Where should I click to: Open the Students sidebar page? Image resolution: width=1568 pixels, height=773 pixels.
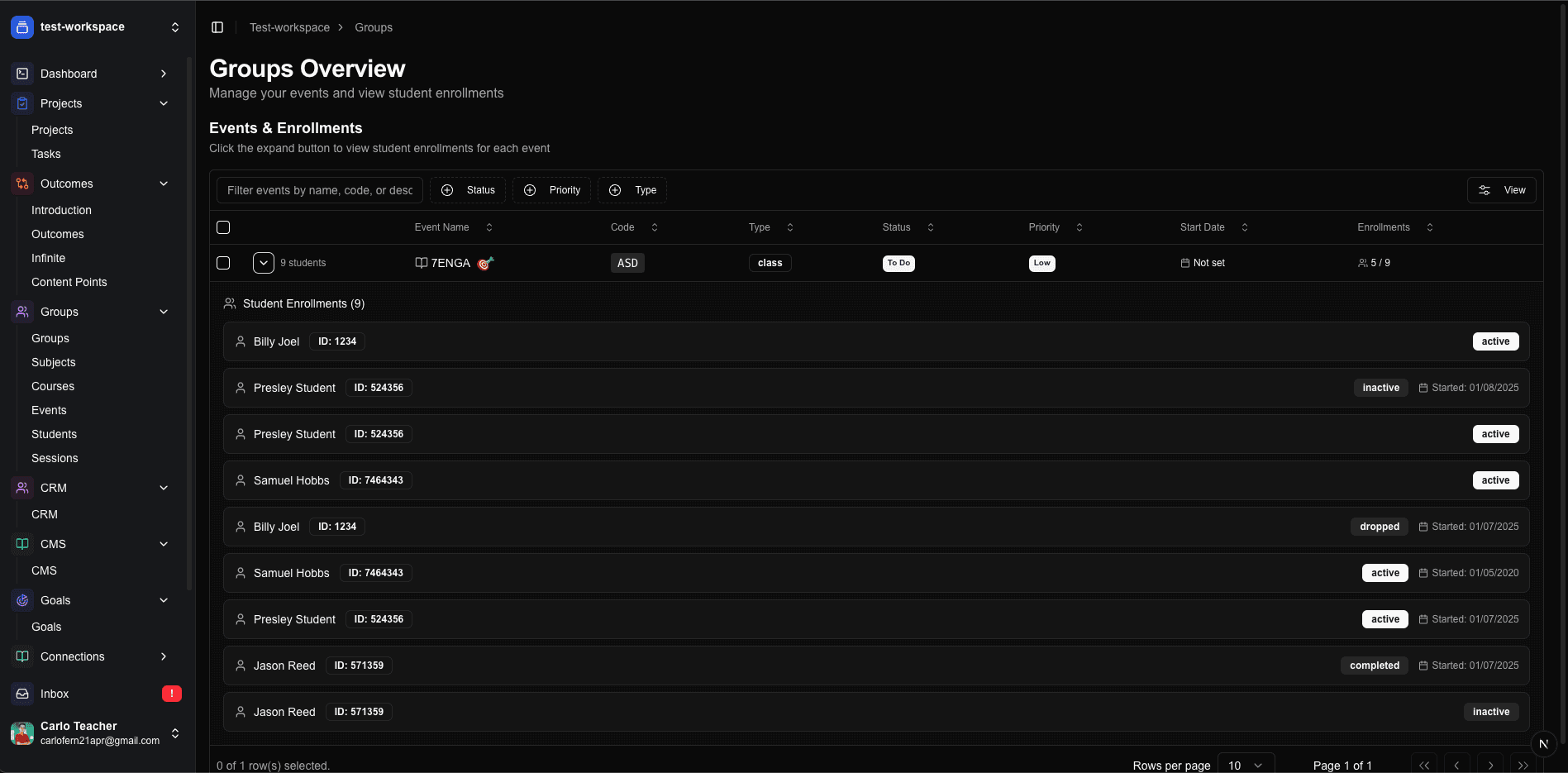click(54, 434)
